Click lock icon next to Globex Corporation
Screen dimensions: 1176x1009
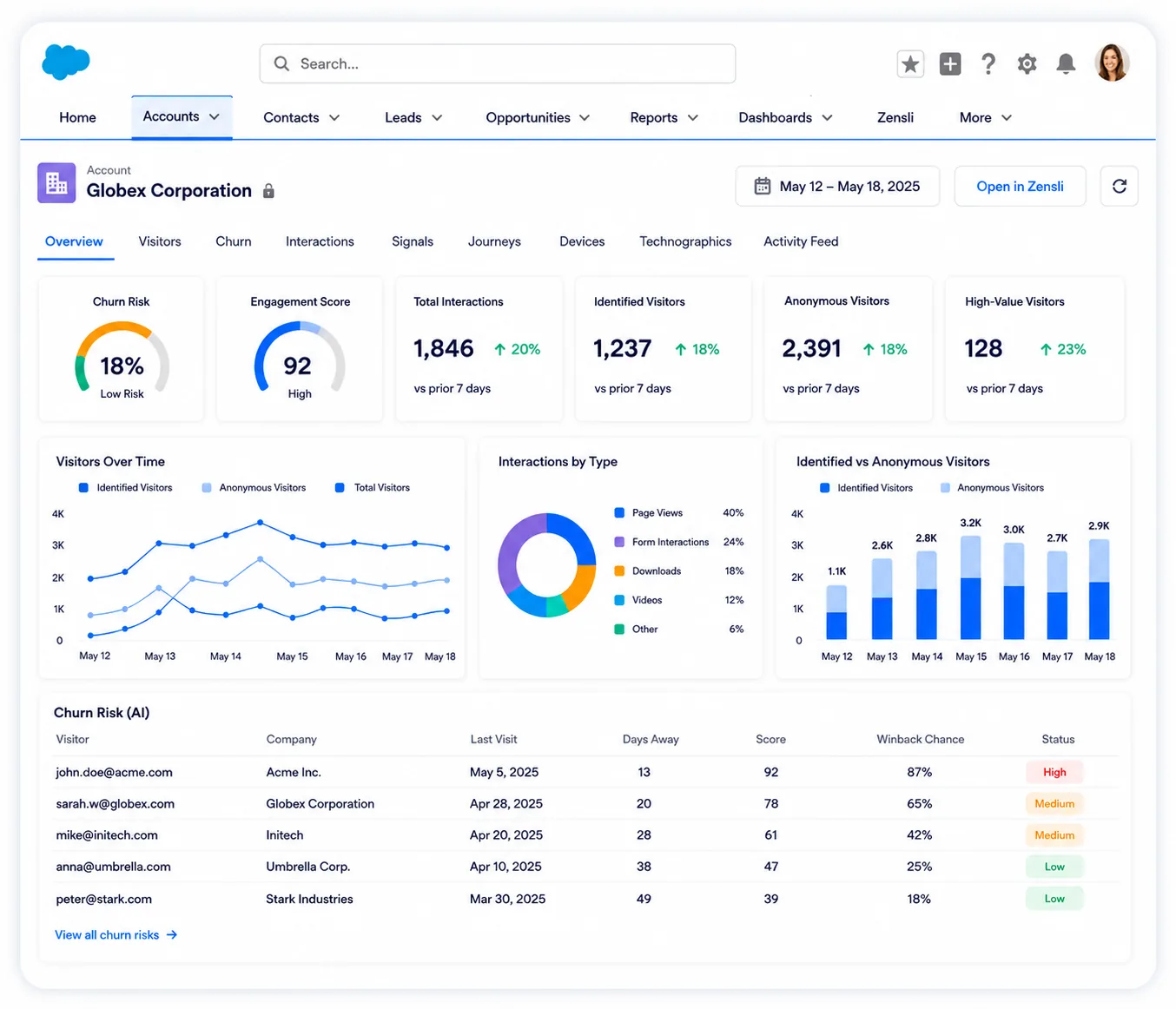click(268, 191)
